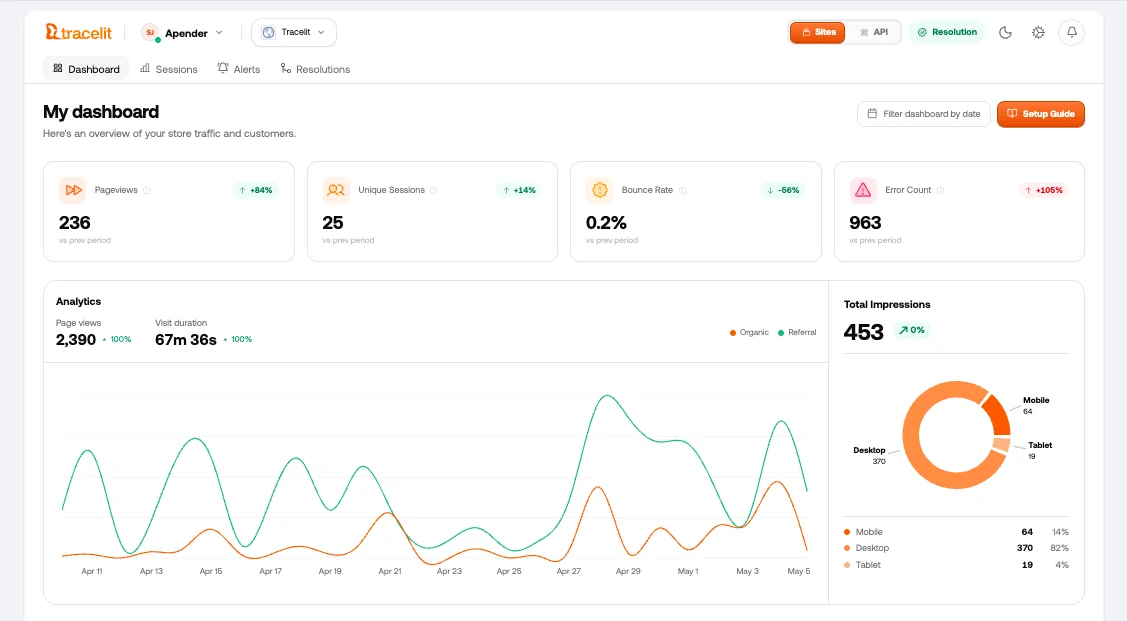Click the Pageviews value 236
1127x621 pixels.
(x=75, y=223)
